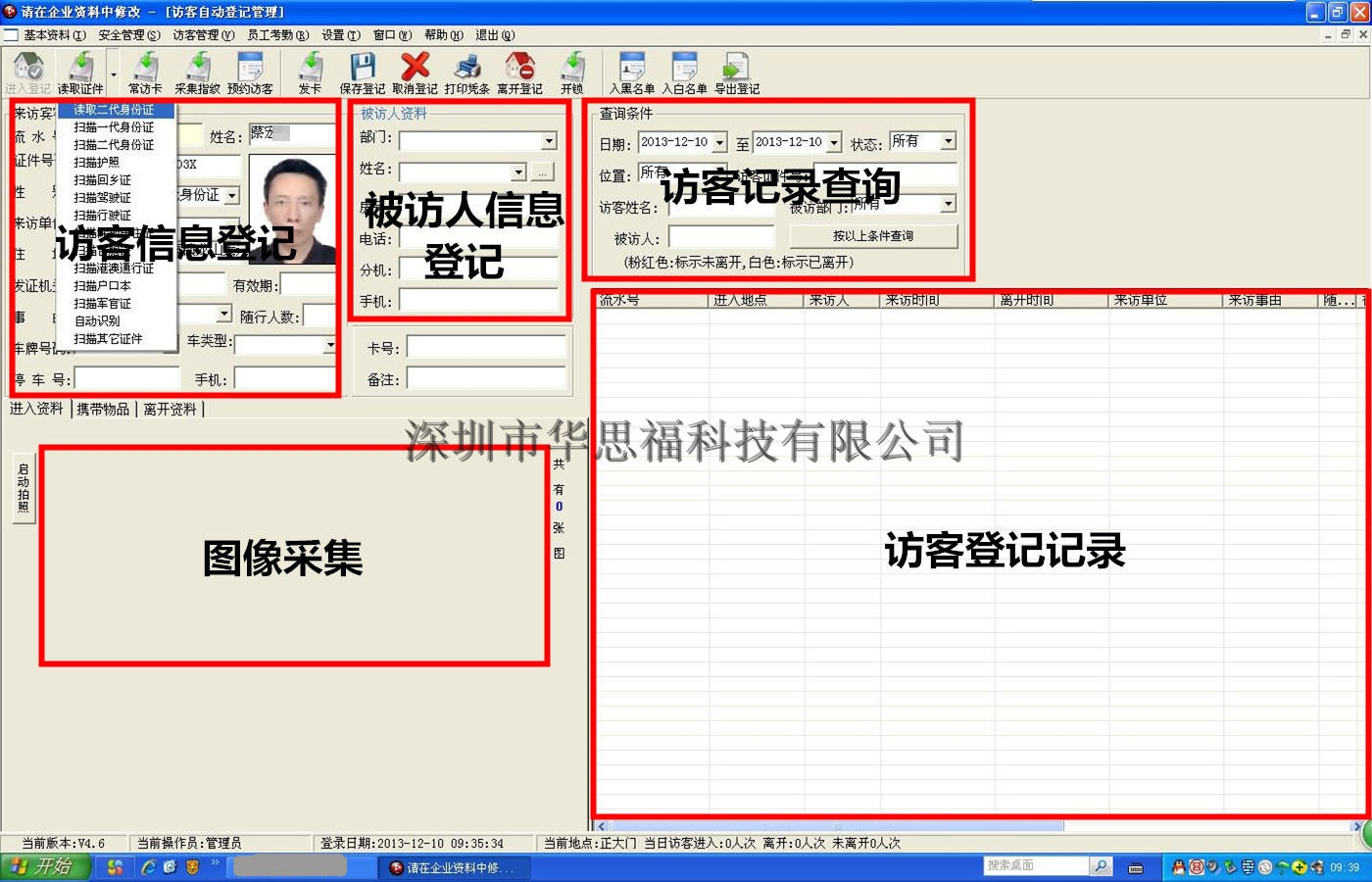Click the 入黑名单 toolbar icon
Screen dimensions: 1372x882
click(x=631, y=68)
